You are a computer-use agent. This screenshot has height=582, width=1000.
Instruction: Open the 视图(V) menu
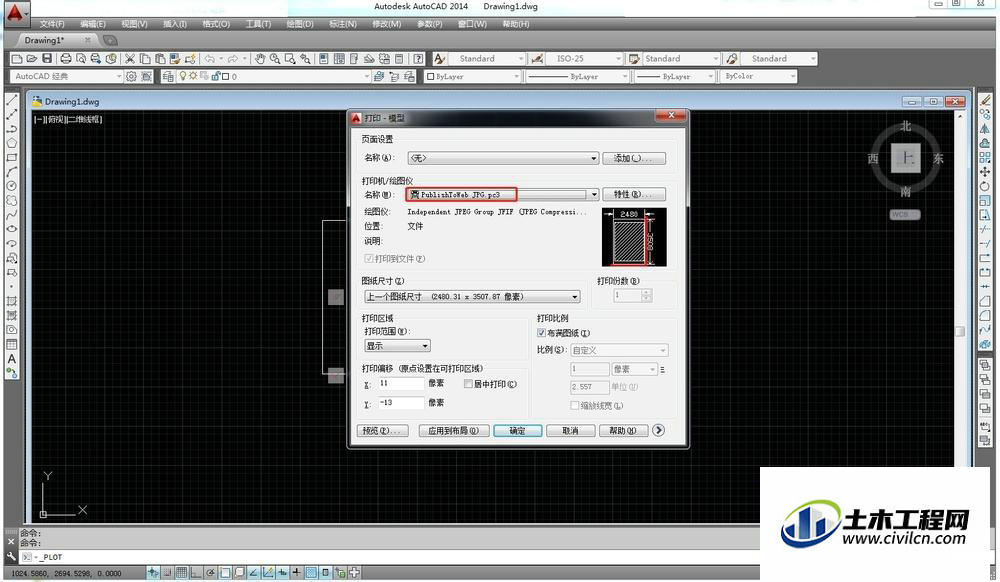click(x=135, y=24)
